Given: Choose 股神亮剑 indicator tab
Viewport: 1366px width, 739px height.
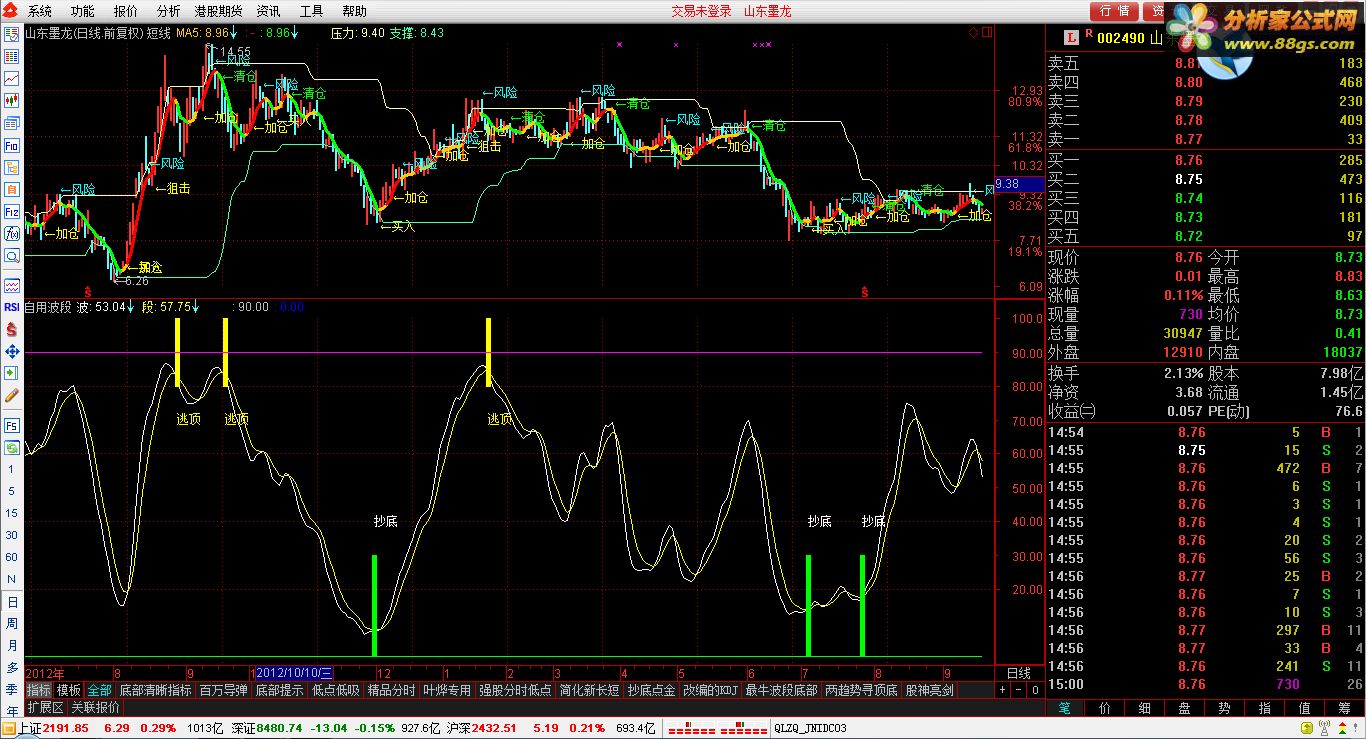Looking at the screenshot, I should [x=929, y=690].
